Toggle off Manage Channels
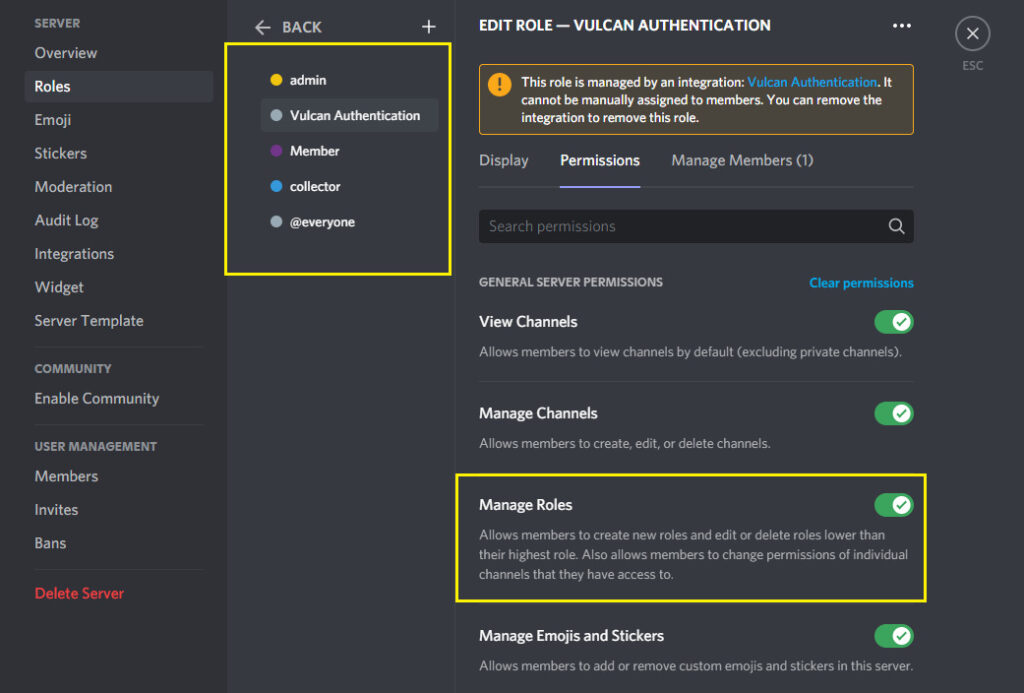 pos(894,413)
